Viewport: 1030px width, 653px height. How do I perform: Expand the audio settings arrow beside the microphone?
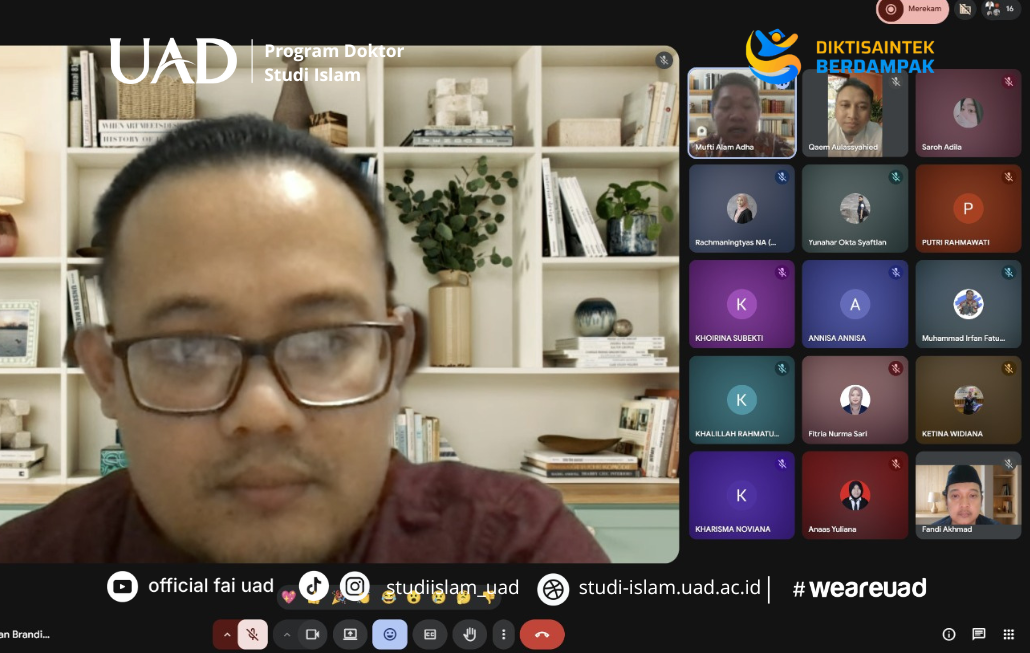click(x=226, y=634)
